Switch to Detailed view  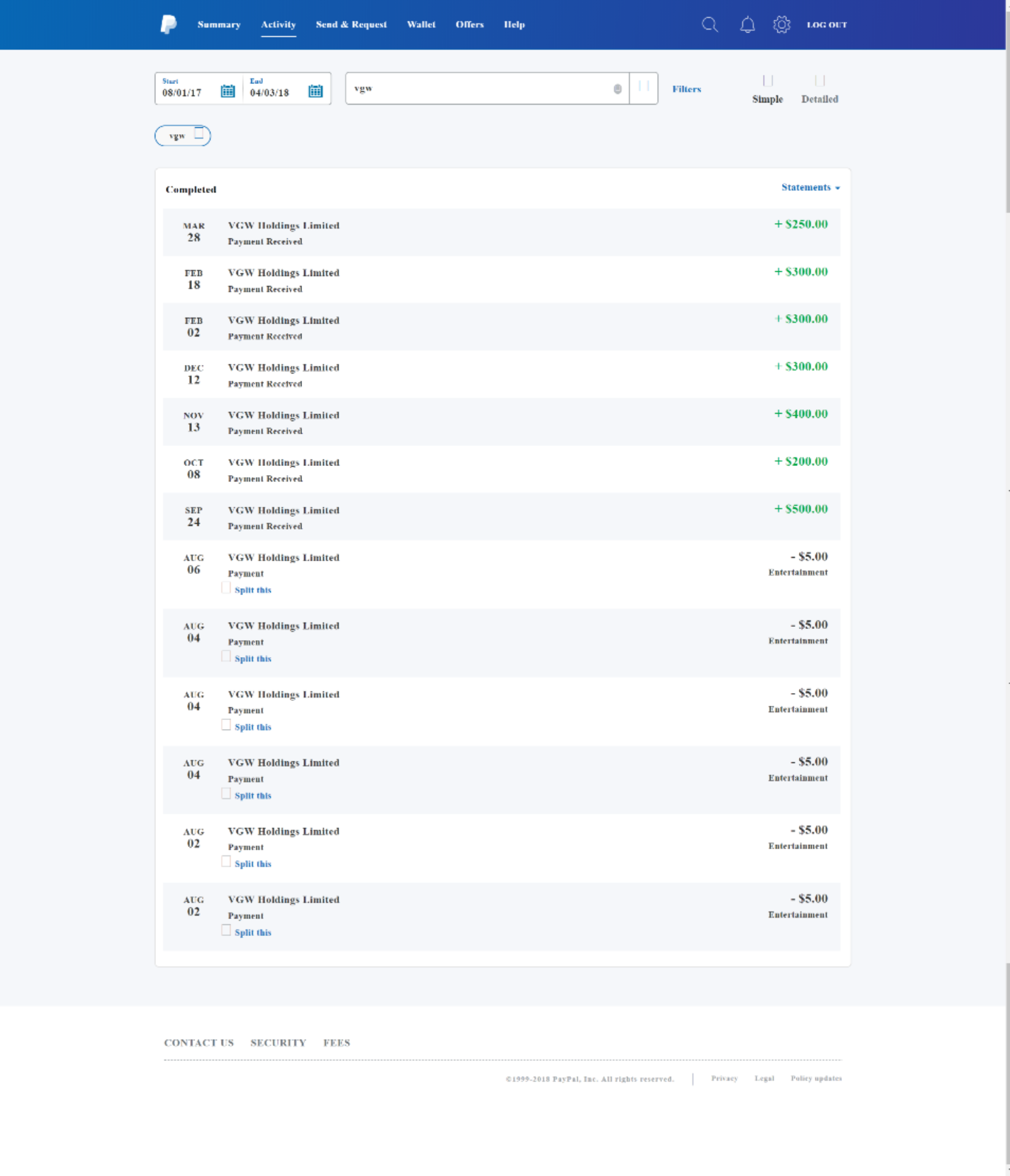coord(819,90)
